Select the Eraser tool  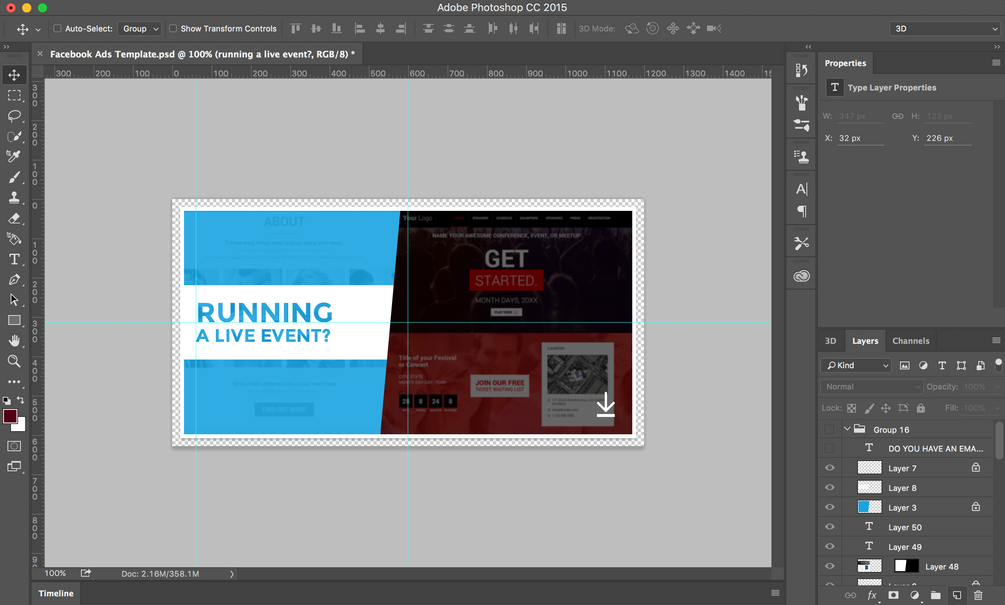pos(14,218)
